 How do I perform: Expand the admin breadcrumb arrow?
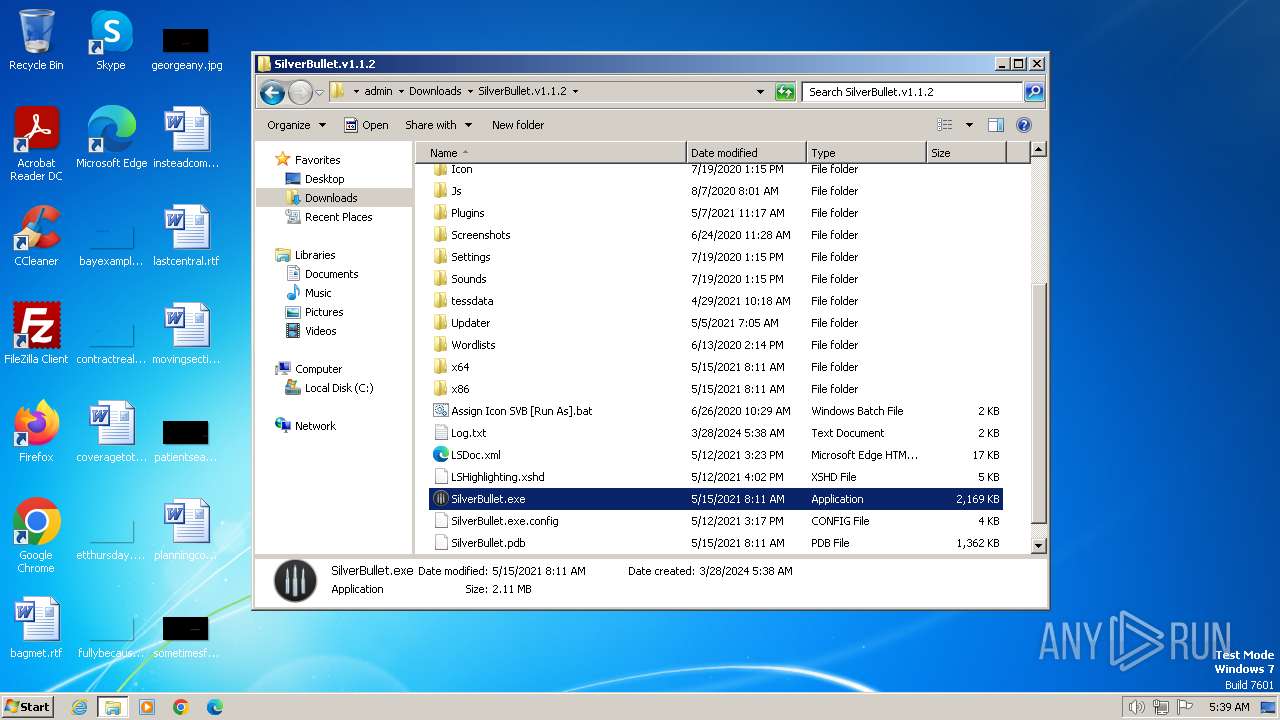pos(401,91)
